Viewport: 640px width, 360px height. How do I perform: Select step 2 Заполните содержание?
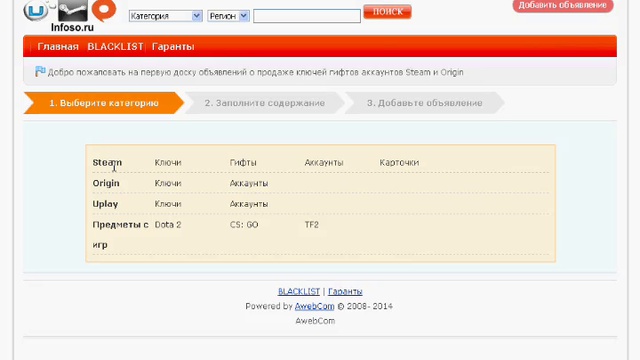tap(264, 103)
